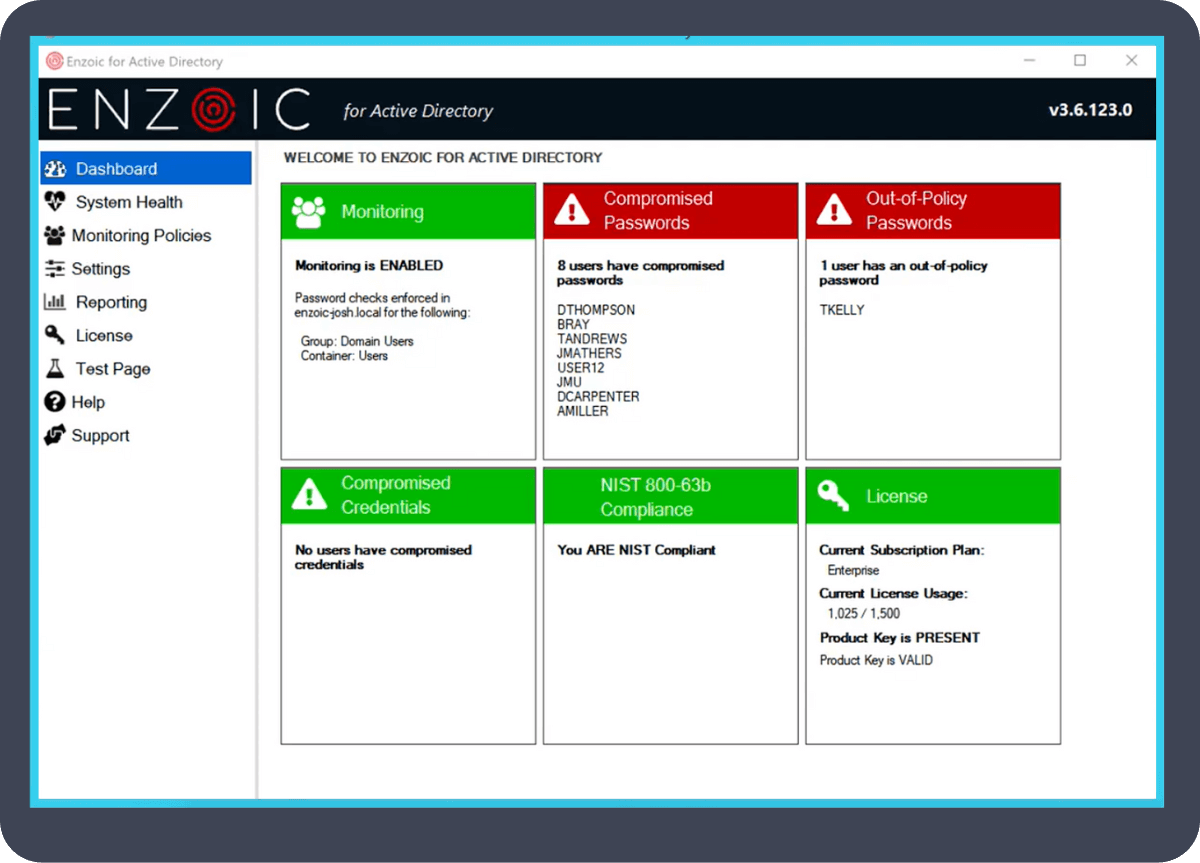
Task: Click '8 users have compromised passwords' text
Action: point(640,273)
